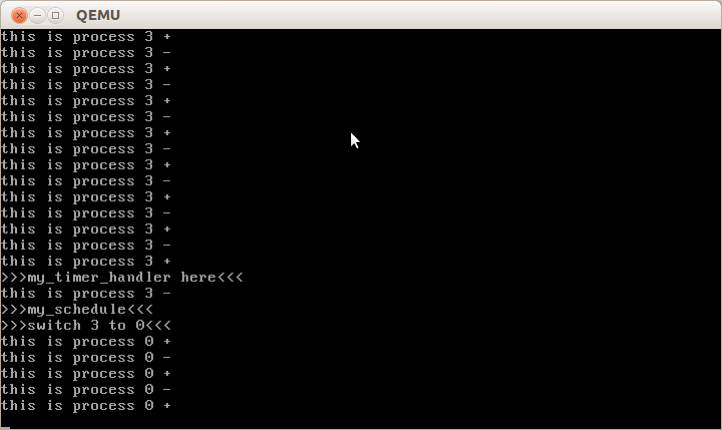Click the second process 0 - line
The width and height of the screenshot is (722, 430).
(86, 390)
